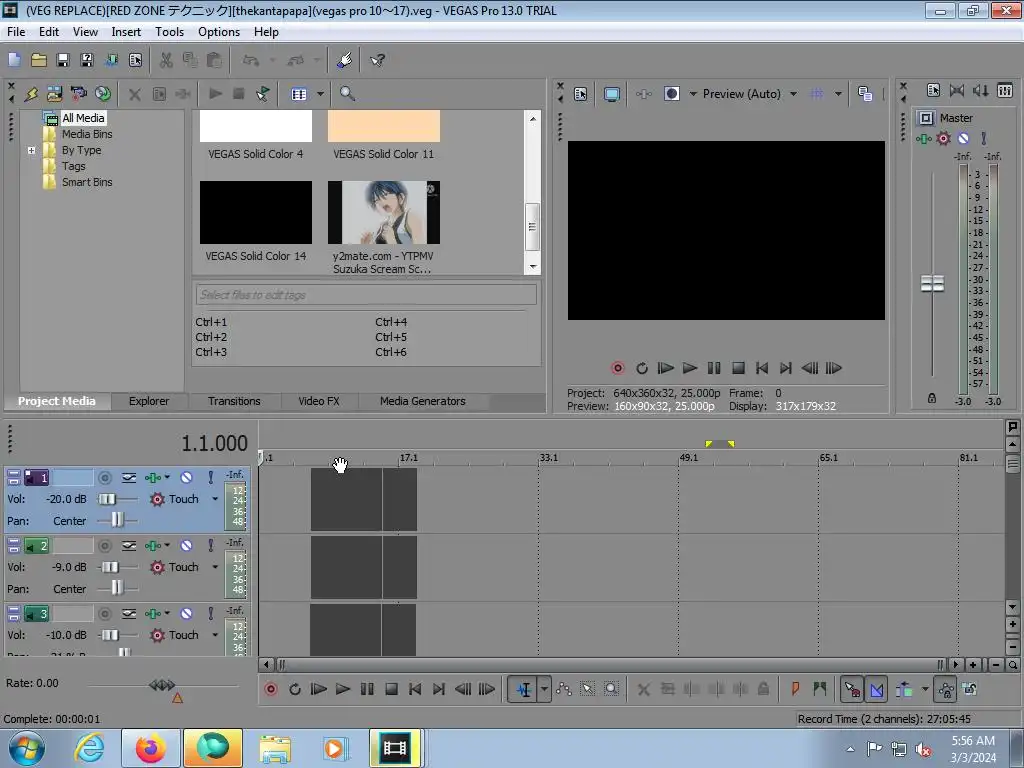
Task: Click the What's This help icon
Action: [377, 61]
